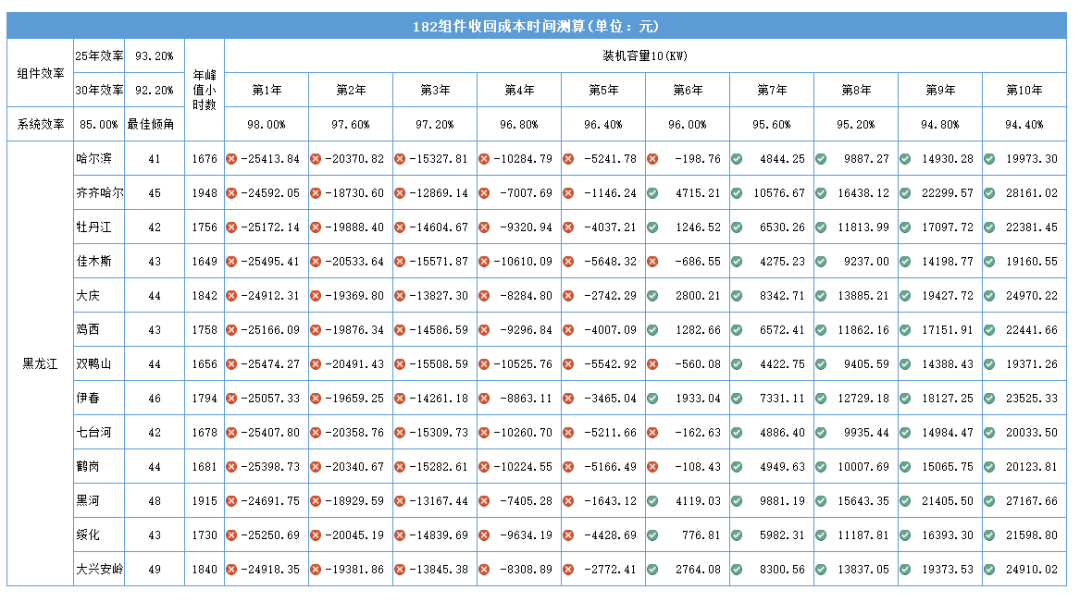Screen dimensions: 1080x602
Task: Click red X icon in 七台河 第6年 cell
Action: point(652,432)
